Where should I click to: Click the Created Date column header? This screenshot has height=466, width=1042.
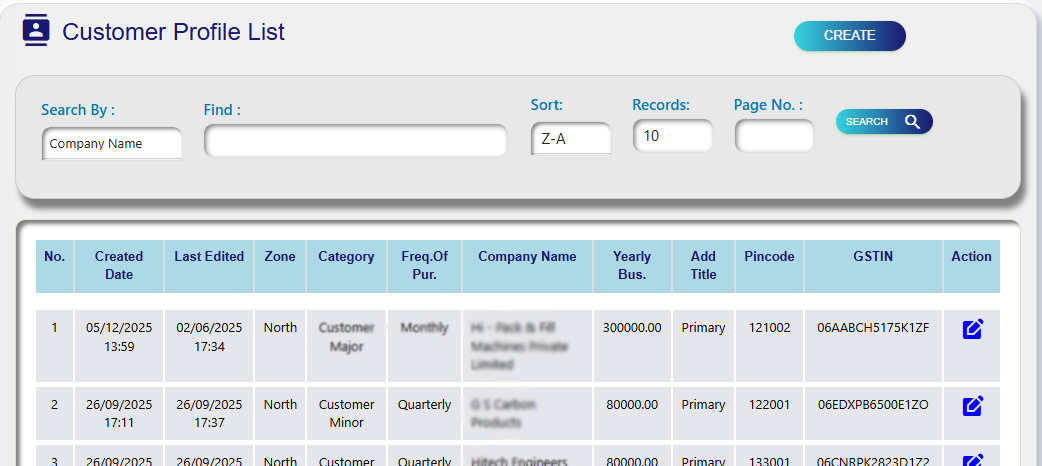pyautogui.click(x=119, y=265)
